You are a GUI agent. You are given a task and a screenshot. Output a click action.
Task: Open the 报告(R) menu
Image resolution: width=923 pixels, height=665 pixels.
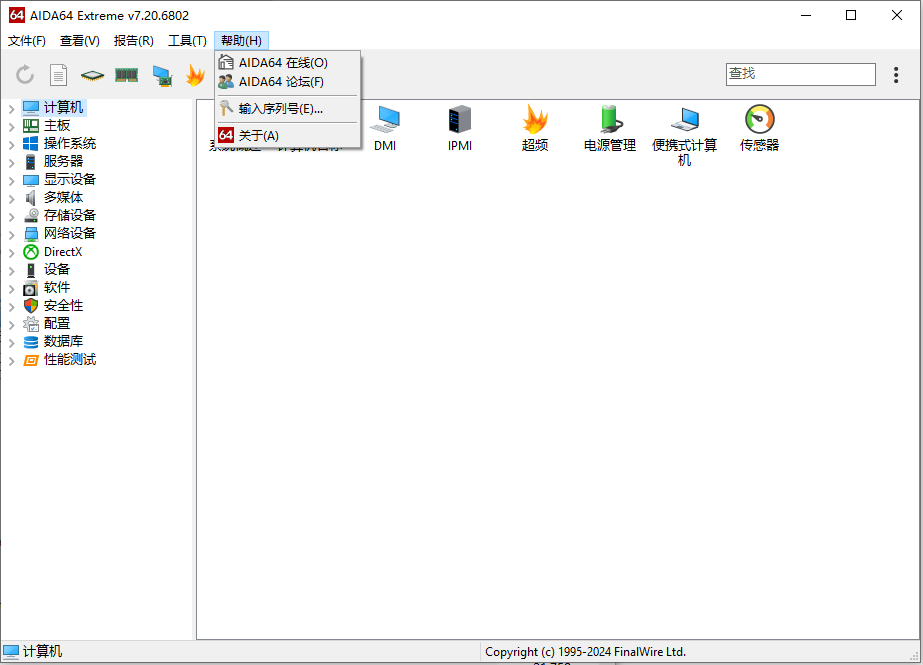point(134,41)
